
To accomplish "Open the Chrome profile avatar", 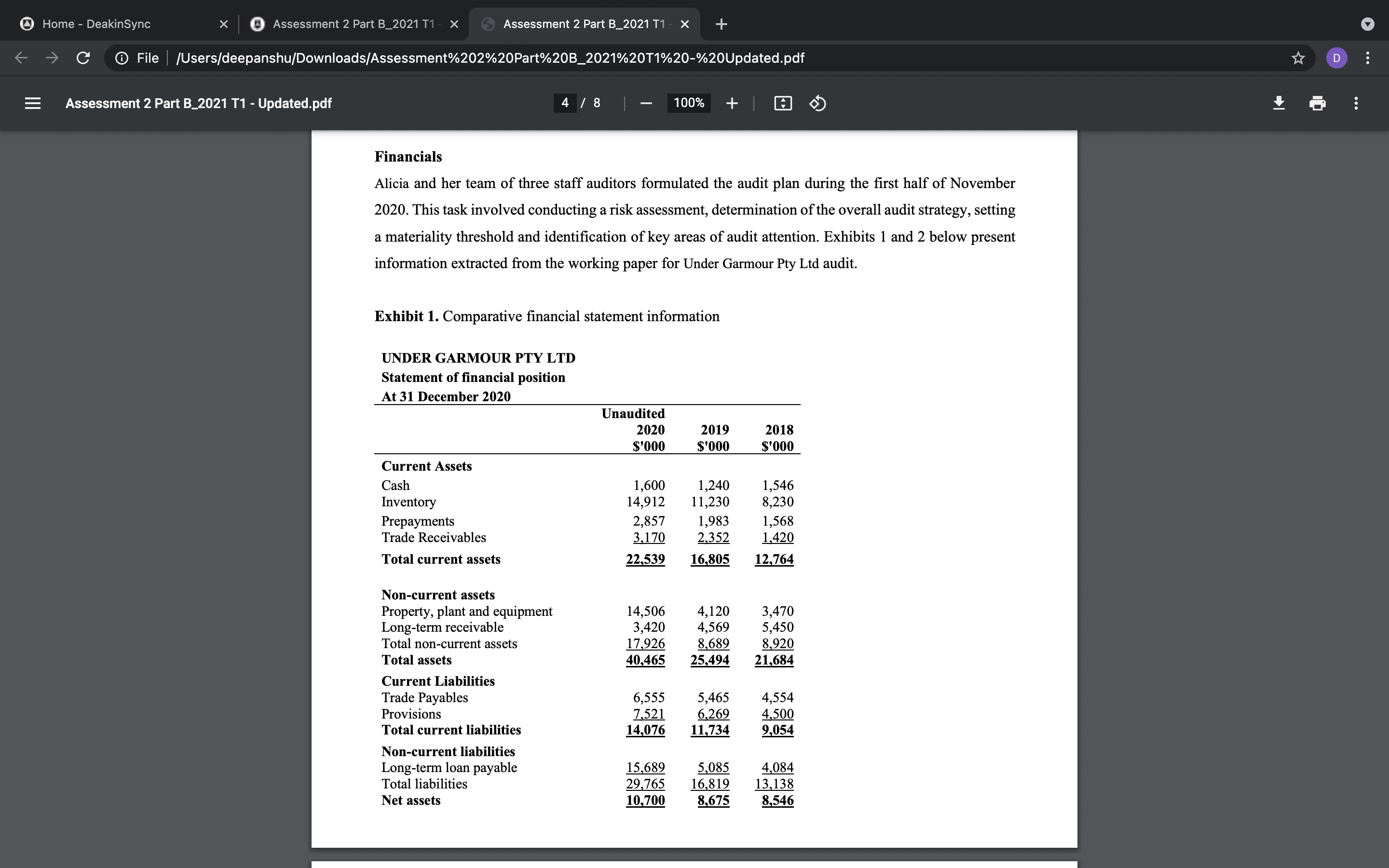I will pos(1337,57).
